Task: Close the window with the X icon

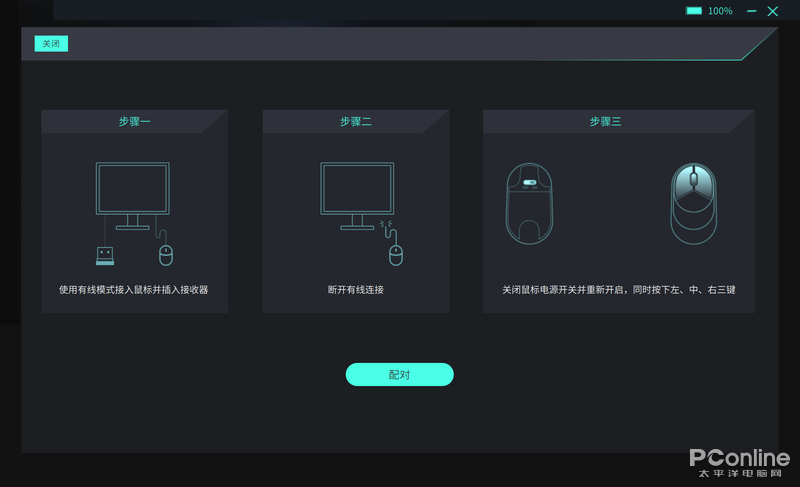Action: pyautogui.click(x=772, y=11)
